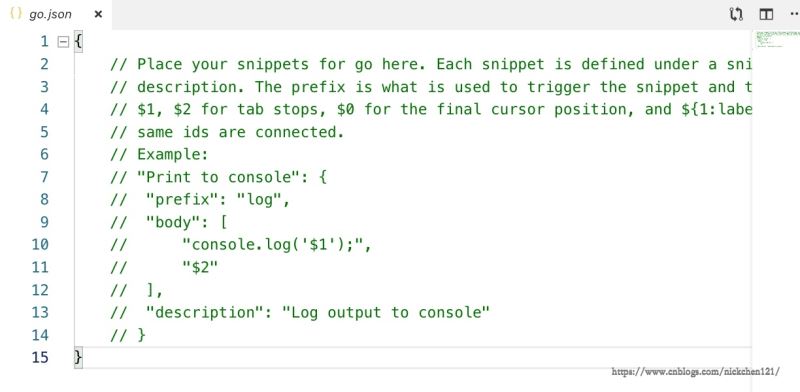Place cursor on console.log('$1') line

coord(241,245)
